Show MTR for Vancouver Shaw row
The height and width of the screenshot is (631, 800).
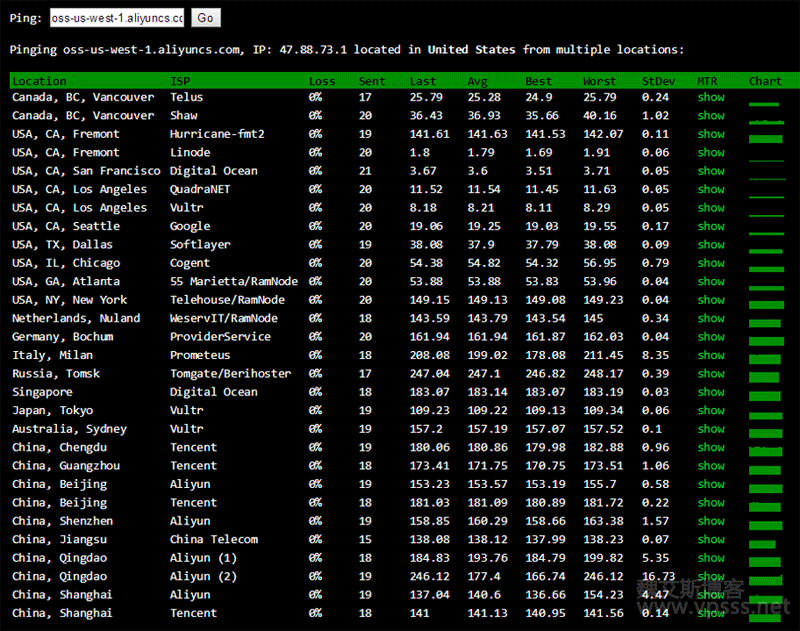tap(711, 115)
